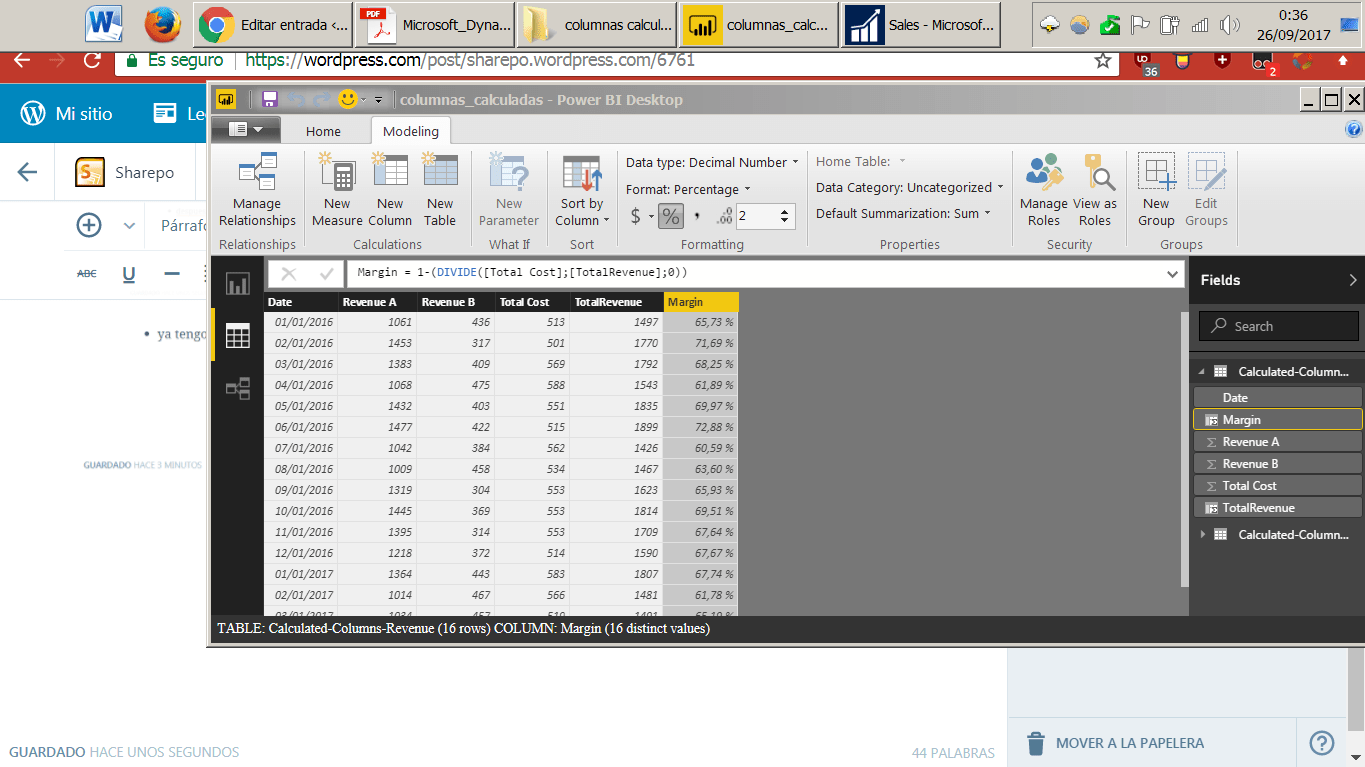The image size is (1365, 767).
Task: Save the Power BI file
Action: [269, 99]
